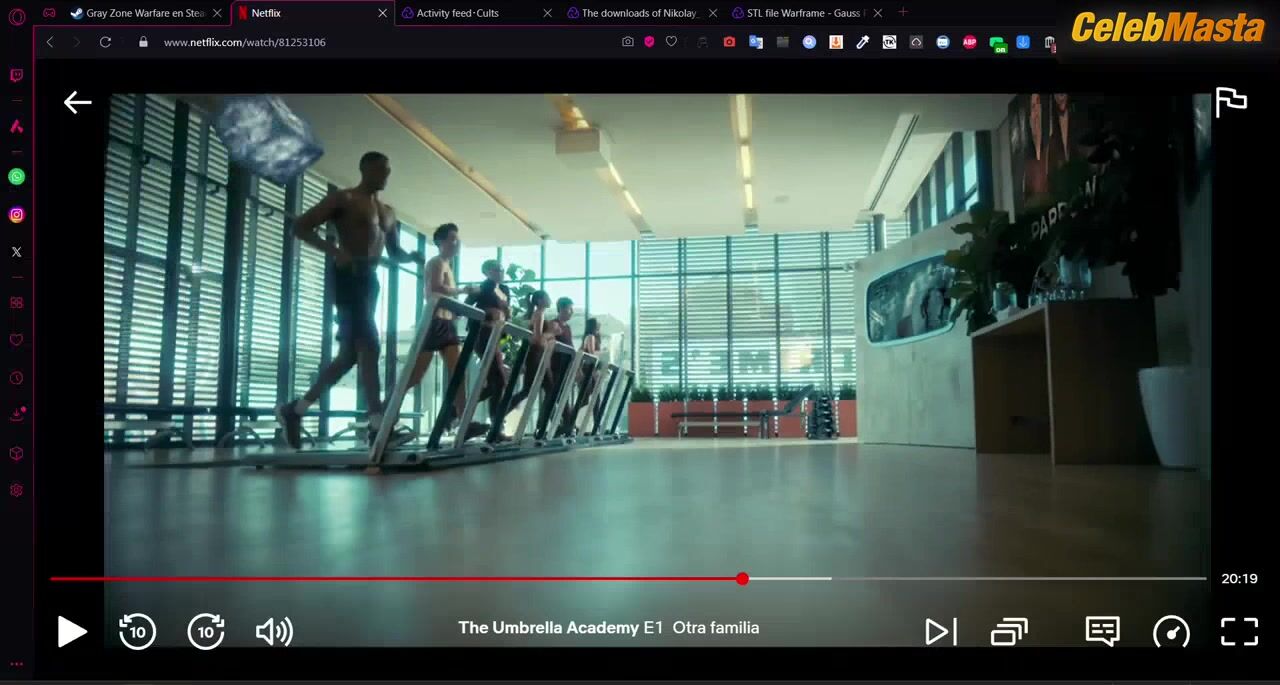
Task: Open the pink privacy shield icon
Action: [649, 42]
